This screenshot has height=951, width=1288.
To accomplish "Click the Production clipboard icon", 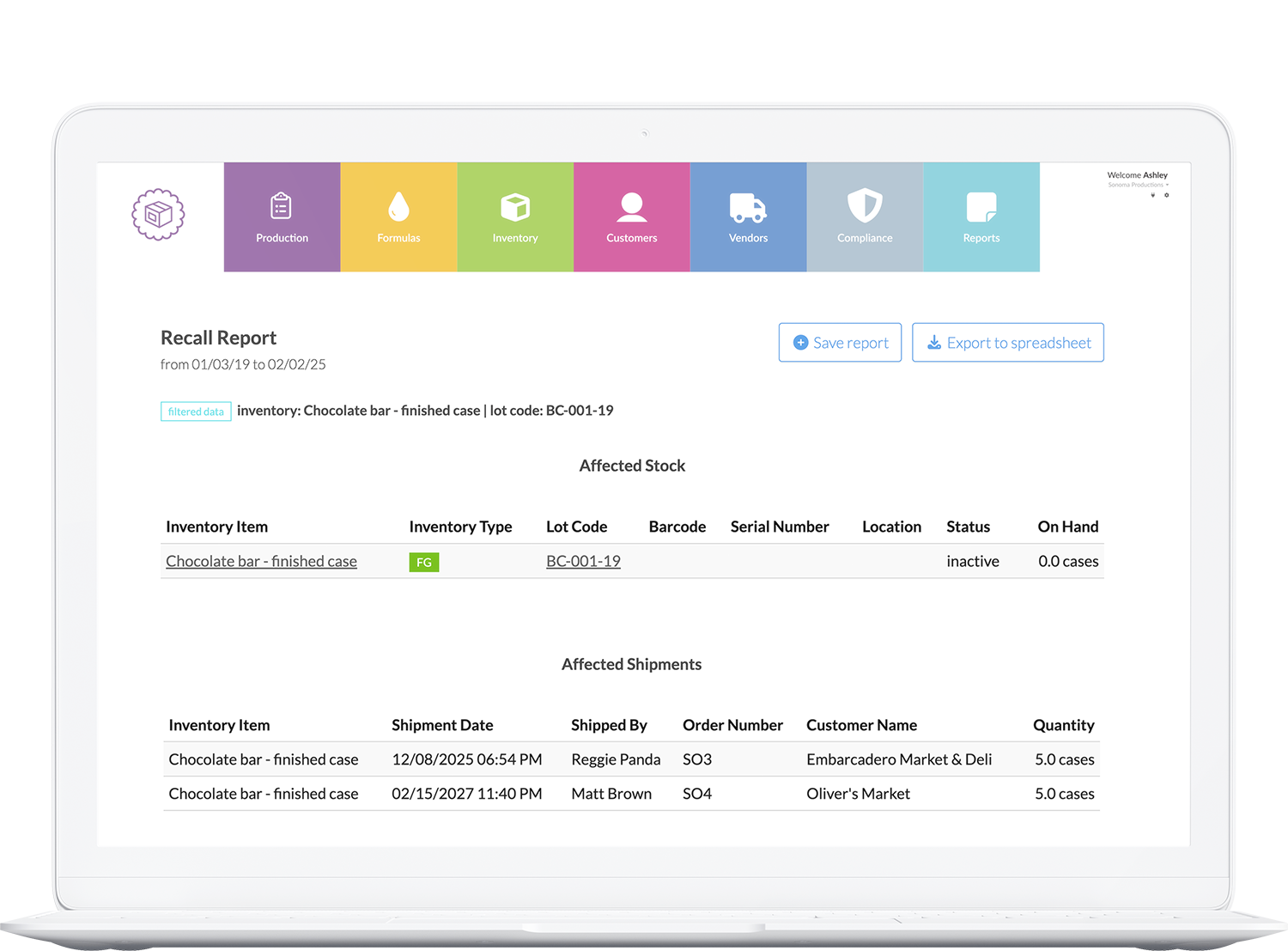I will (282, 204).
